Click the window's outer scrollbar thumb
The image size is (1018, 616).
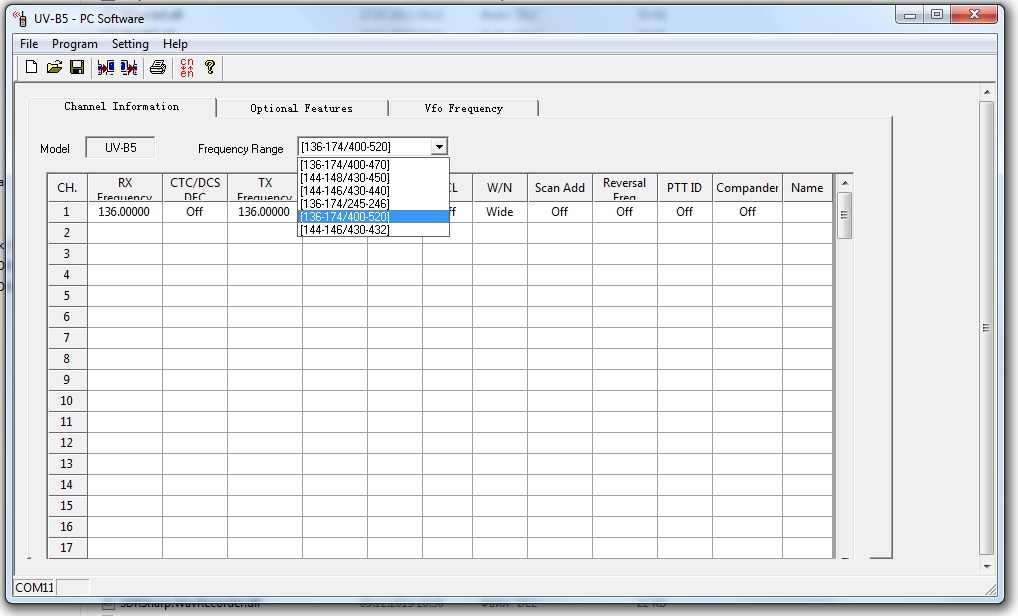click(x=987, y=328)
